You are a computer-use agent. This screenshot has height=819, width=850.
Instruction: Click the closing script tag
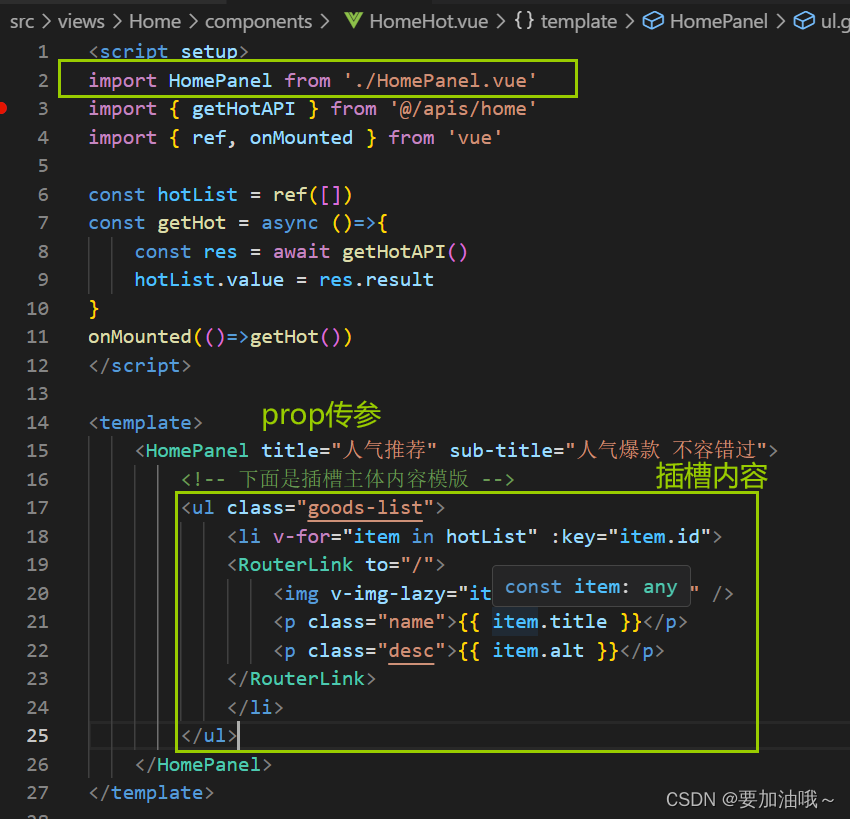coord(140,366)
